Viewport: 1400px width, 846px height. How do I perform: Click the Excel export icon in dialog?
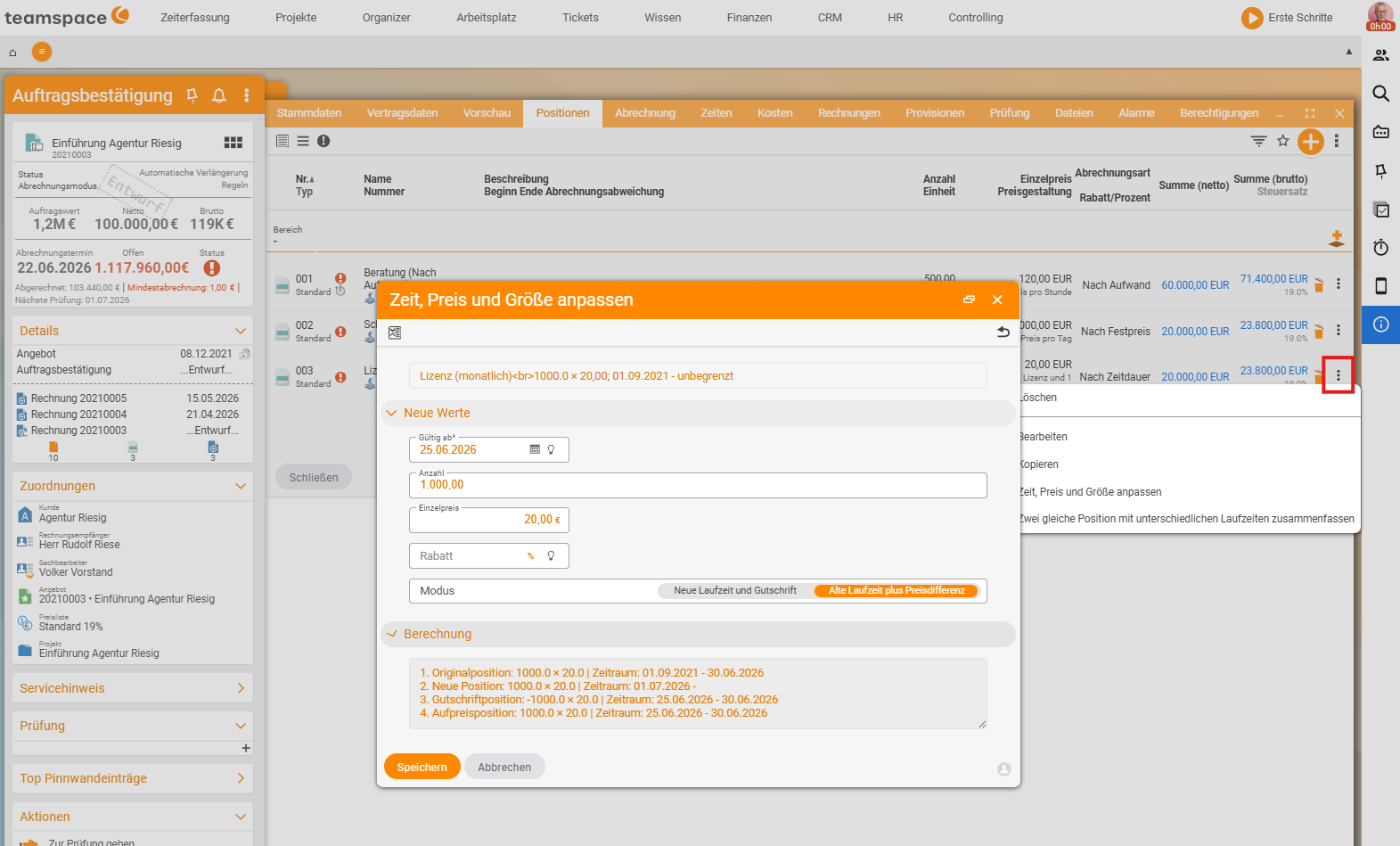tap(395, 333)
